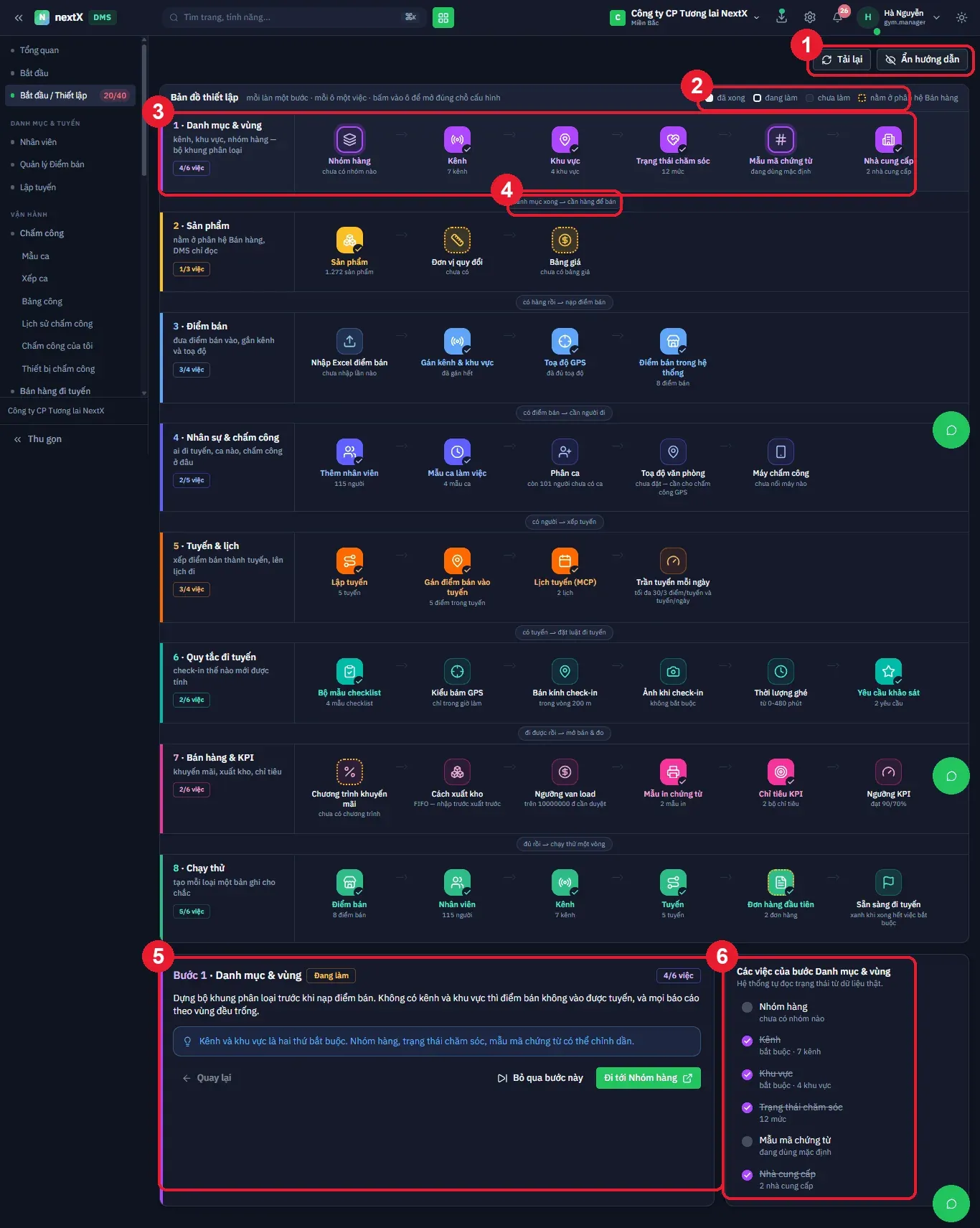Image resolution: width=980 pixels, height=1228 pixels.
Task: Go to Tổng quan in the sidebar
Action: (x=39, y=50)
